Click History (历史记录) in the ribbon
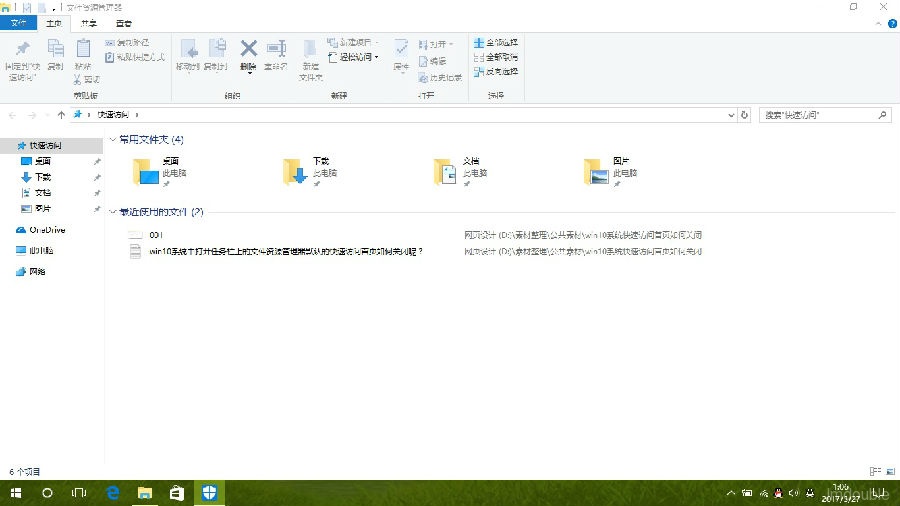Image resolution: width=900 pixels, height=506 pixels. click(x=440, y=77)
